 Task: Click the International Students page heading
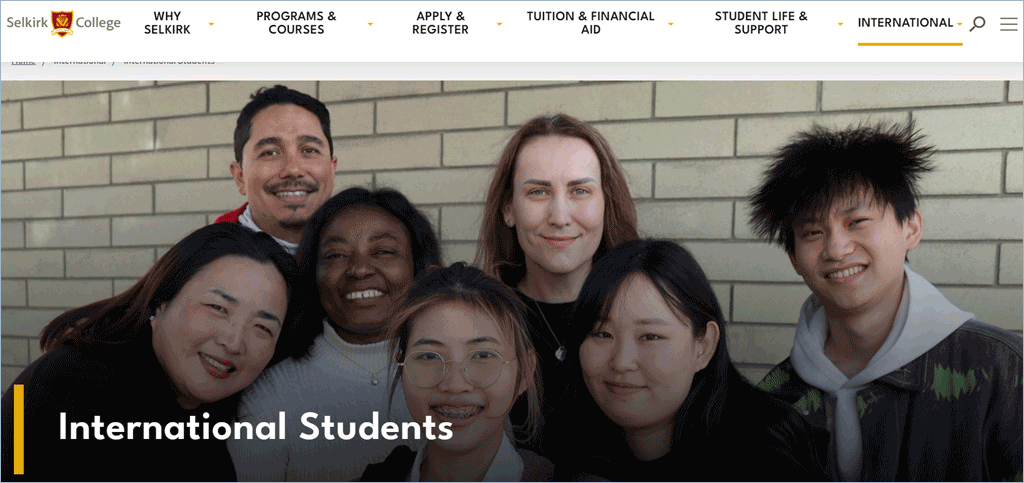(x=255, y=428)
